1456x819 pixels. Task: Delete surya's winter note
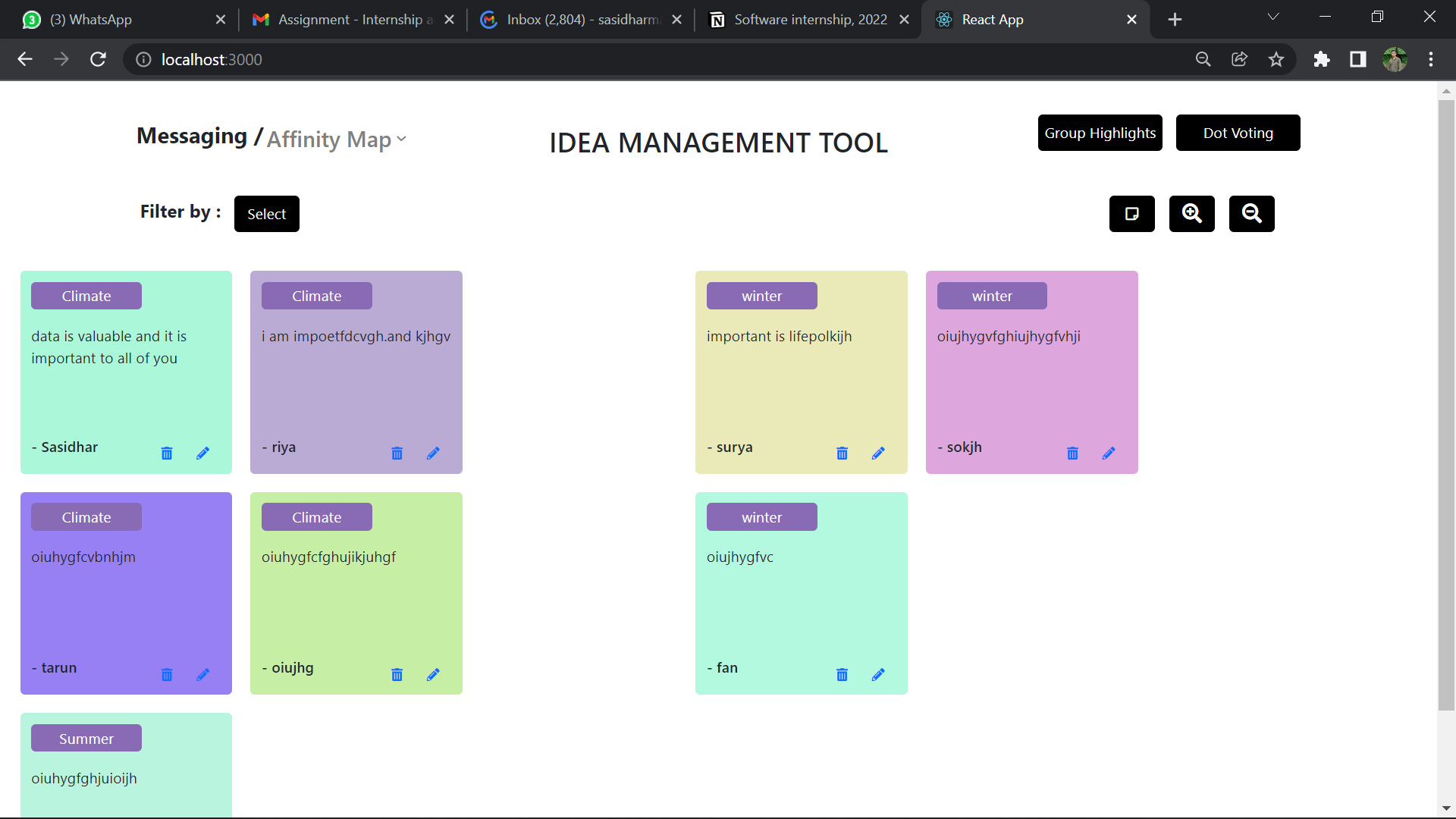coord(842,453)
